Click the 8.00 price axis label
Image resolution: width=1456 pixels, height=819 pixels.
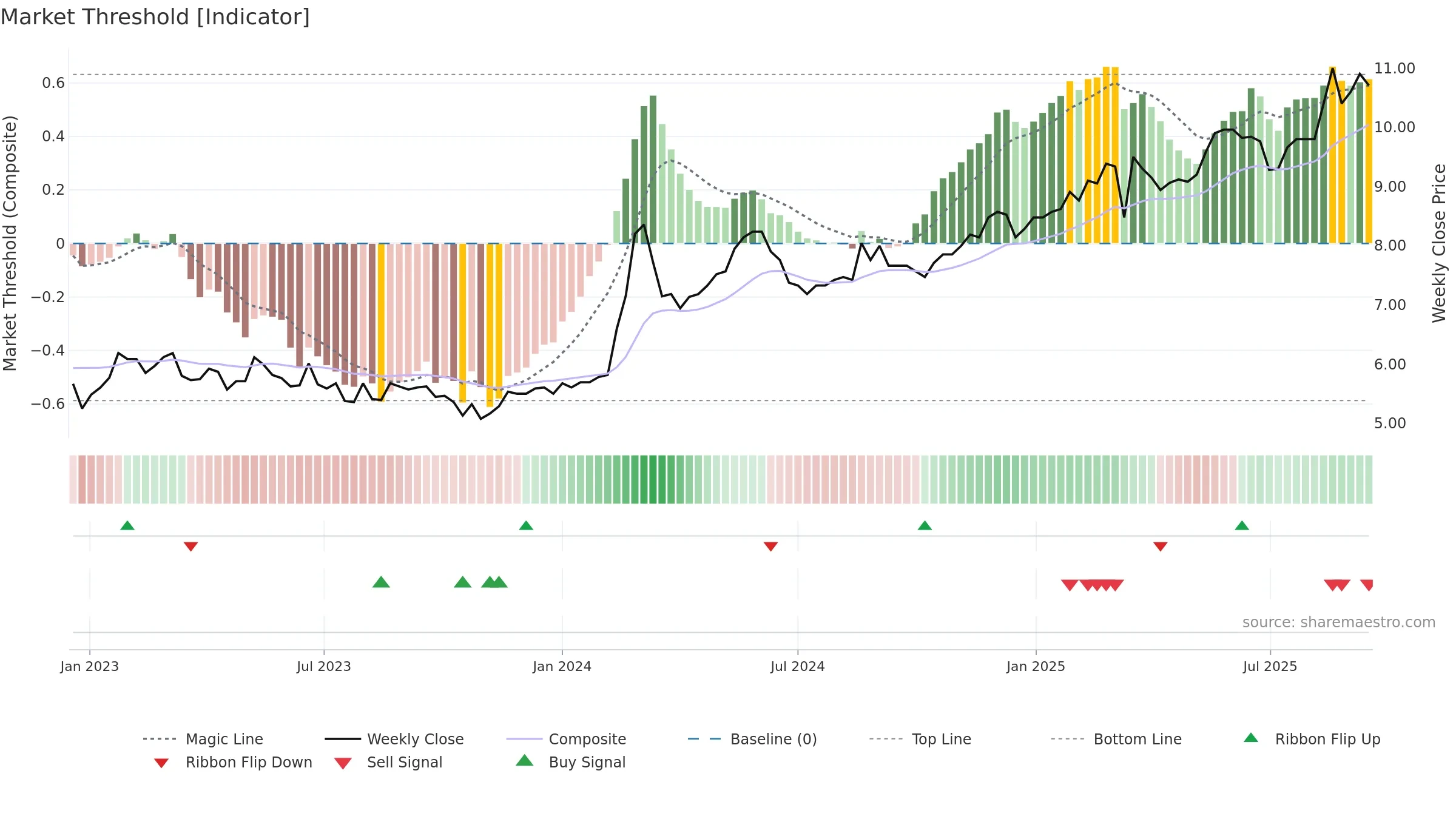click(1390, 245)
